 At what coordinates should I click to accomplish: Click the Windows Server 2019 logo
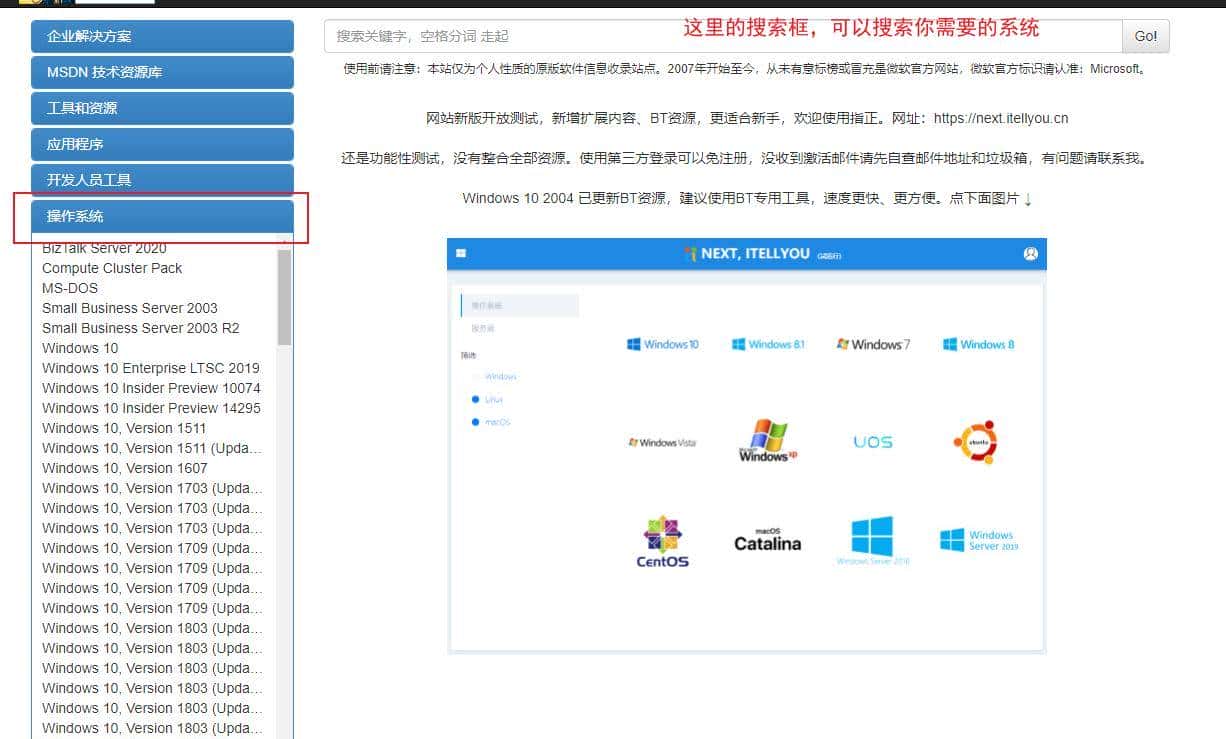click(x=978, y=540)
